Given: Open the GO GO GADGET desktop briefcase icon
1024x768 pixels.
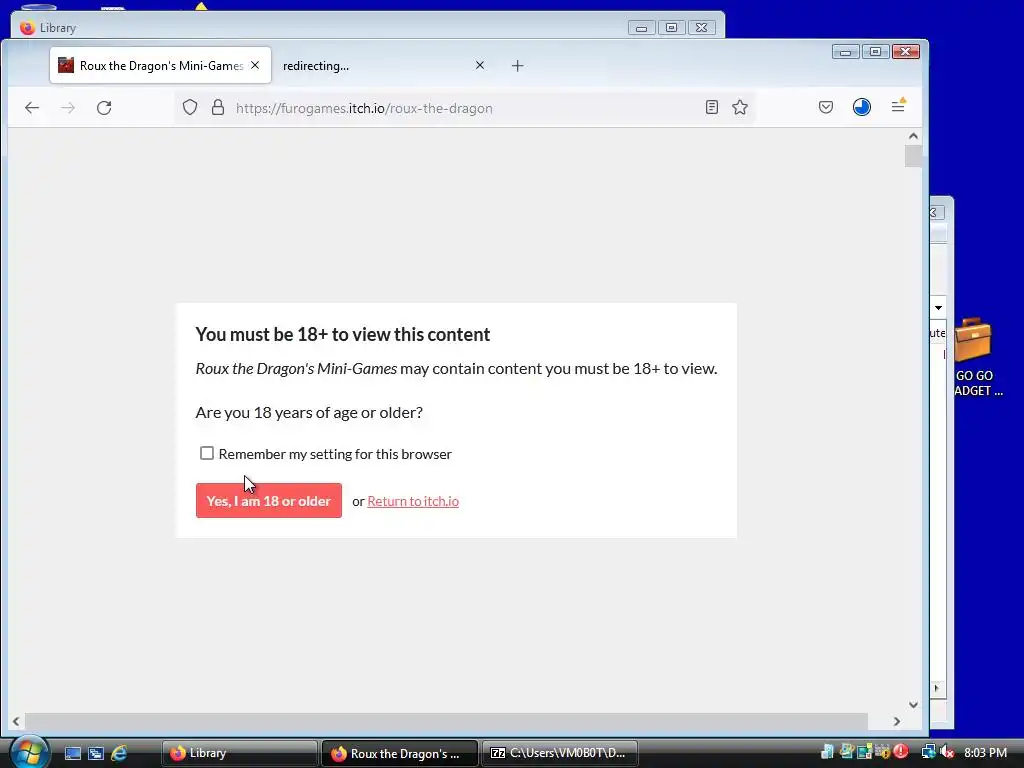Looking at the screenshot, I should point(974,357).
